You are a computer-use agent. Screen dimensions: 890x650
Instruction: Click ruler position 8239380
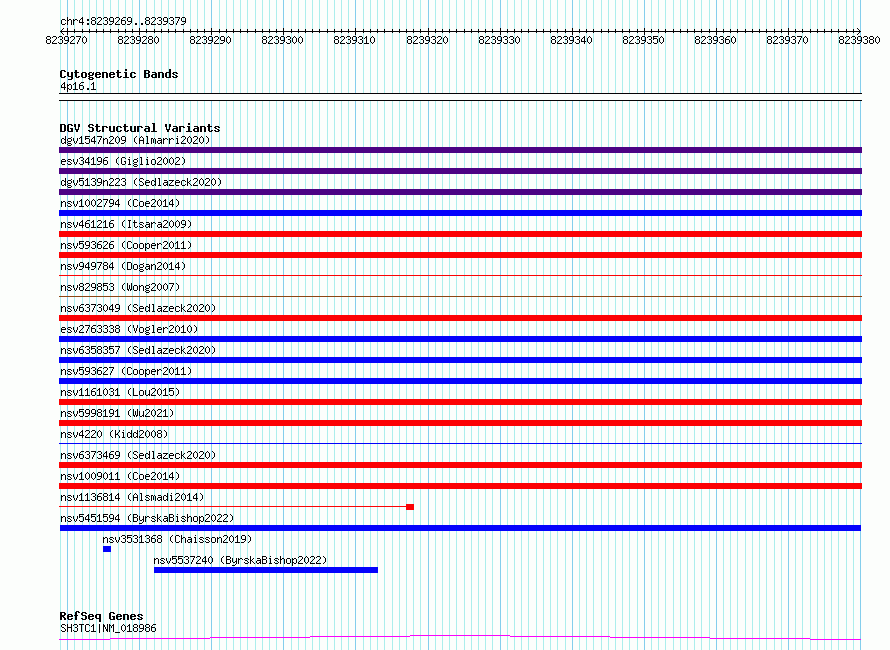point(859,40)
